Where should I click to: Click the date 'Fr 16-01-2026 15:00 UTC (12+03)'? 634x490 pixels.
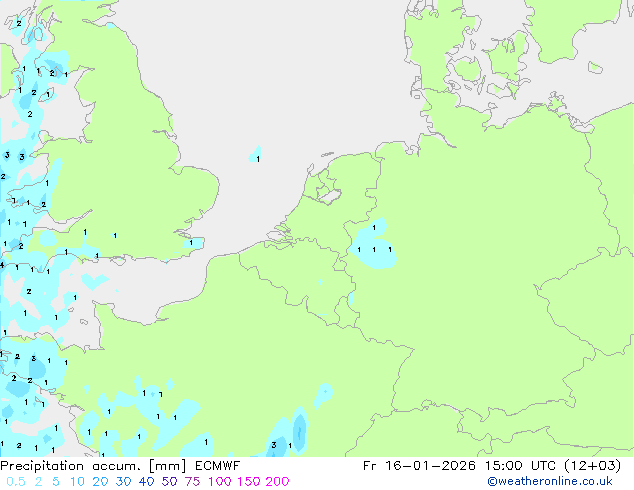click(x=492, y=466)
